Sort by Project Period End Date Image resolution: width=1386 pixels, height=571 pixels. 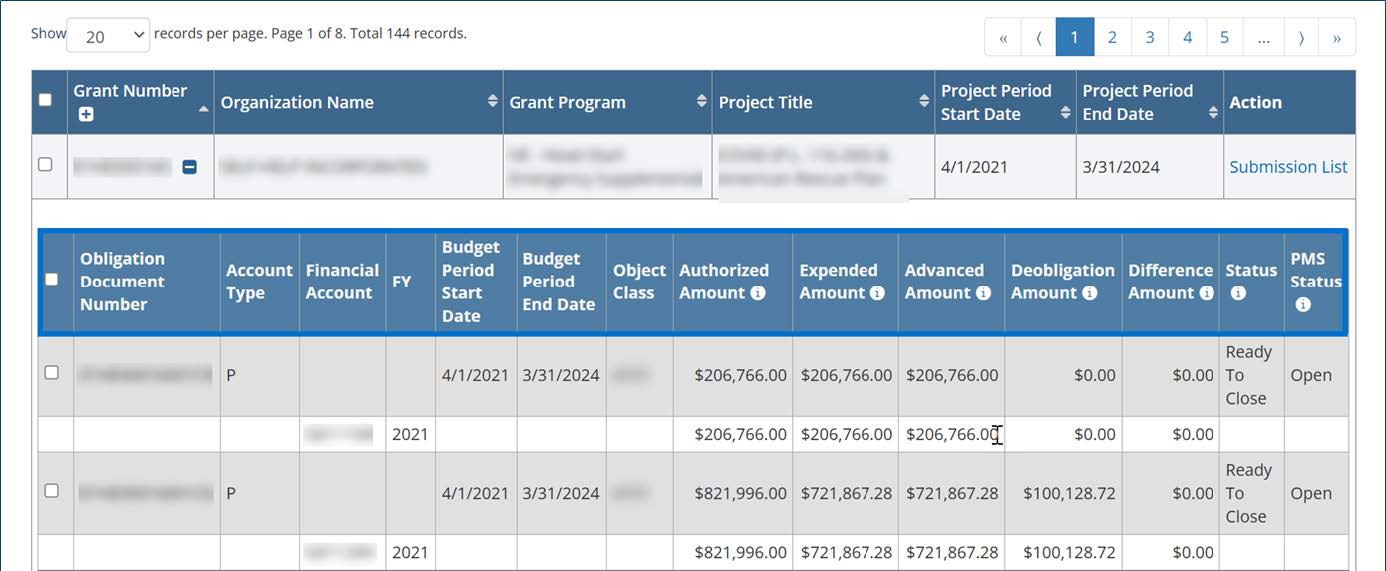pyautogui.click(x=1214, y=113)
